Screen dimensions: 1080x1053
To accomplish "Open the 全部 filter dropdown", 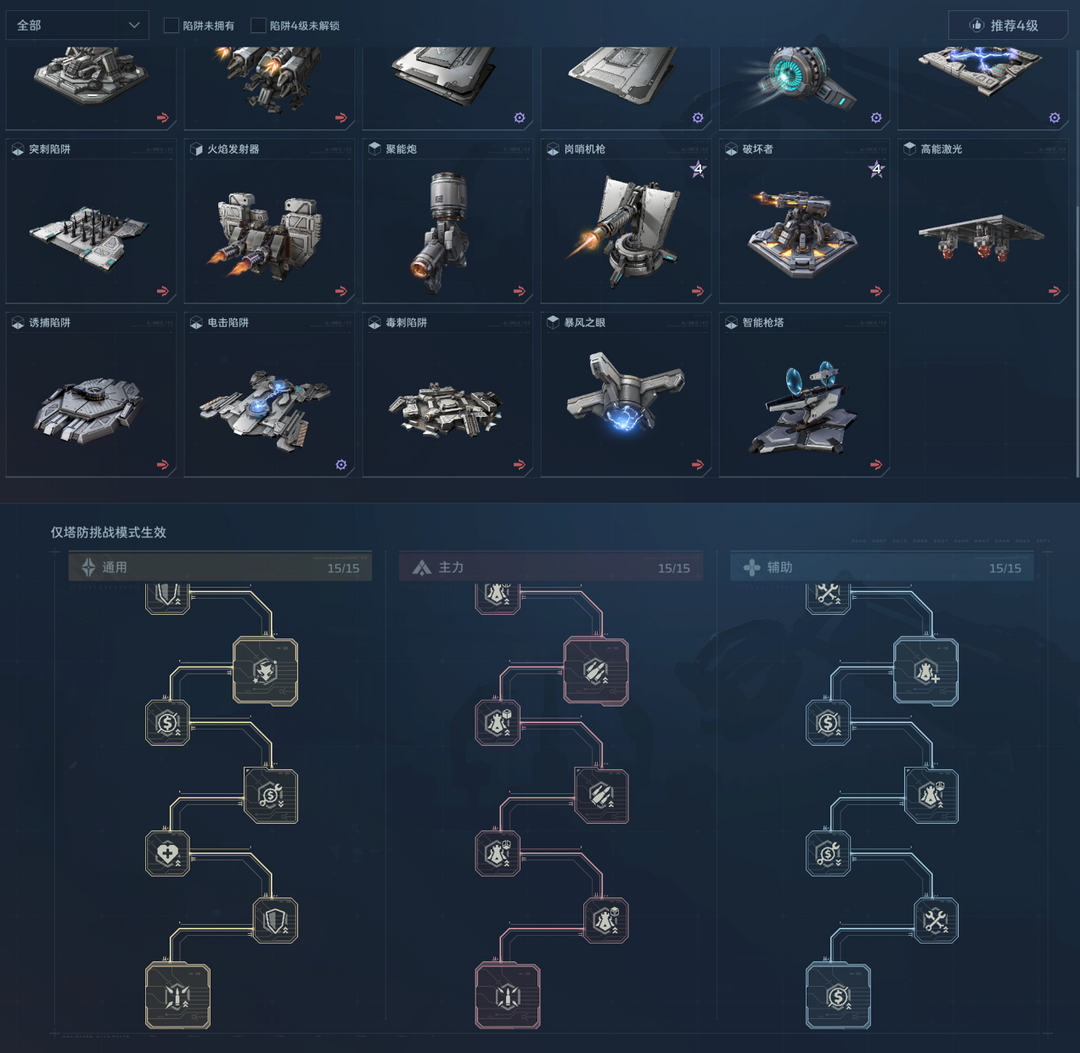I will [x=77, y=25].
